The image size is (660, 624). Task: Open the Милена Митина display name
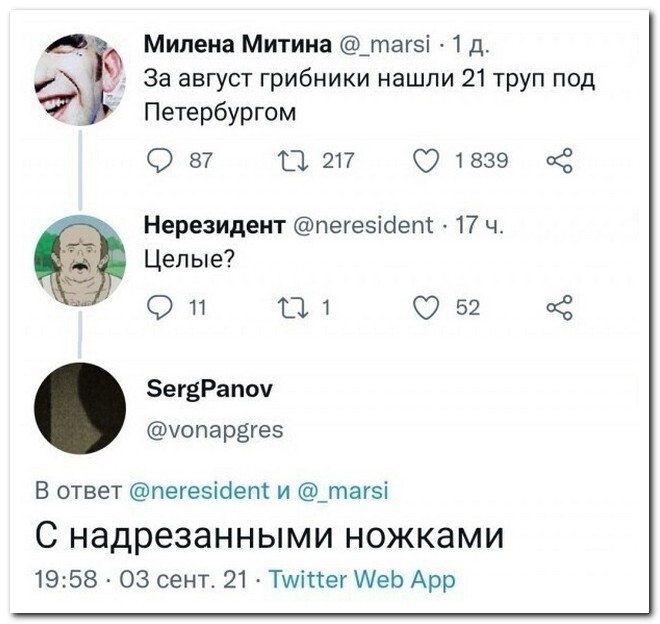tap(238, 44)
